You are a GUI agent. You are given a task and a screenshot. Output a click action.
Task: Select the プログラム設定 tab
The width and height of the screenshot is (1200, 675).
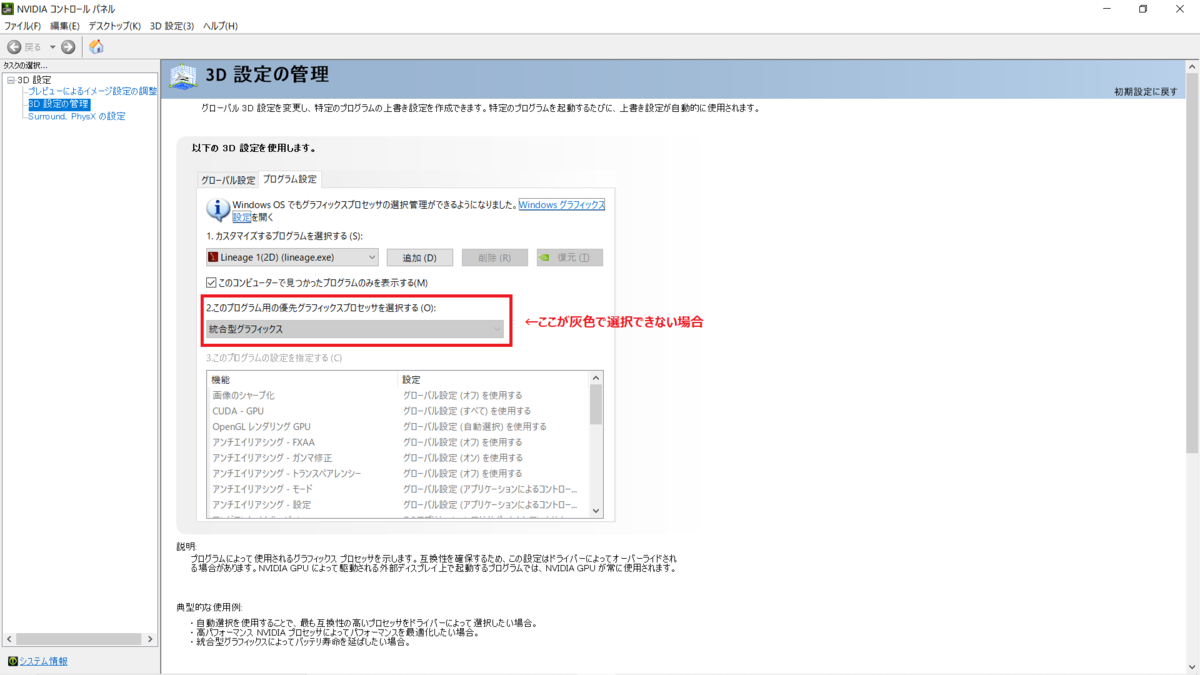(x=290, y=180)
